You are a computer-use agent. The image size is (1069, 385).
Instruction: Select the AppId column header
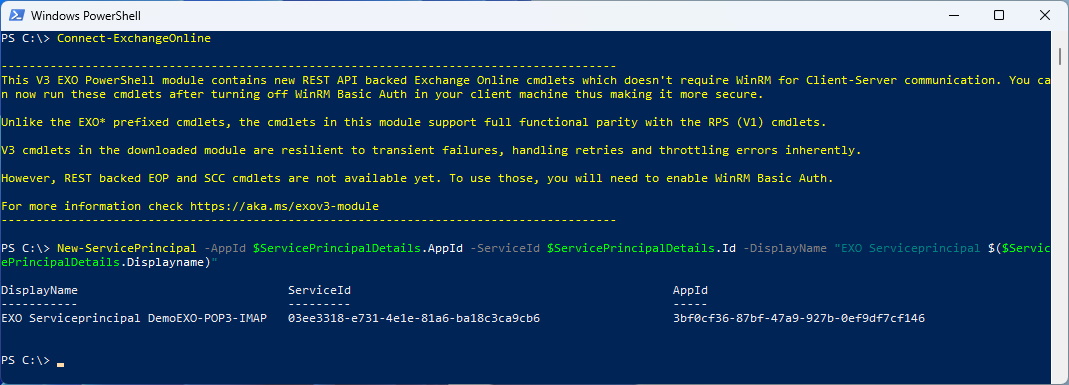[690, 290]
